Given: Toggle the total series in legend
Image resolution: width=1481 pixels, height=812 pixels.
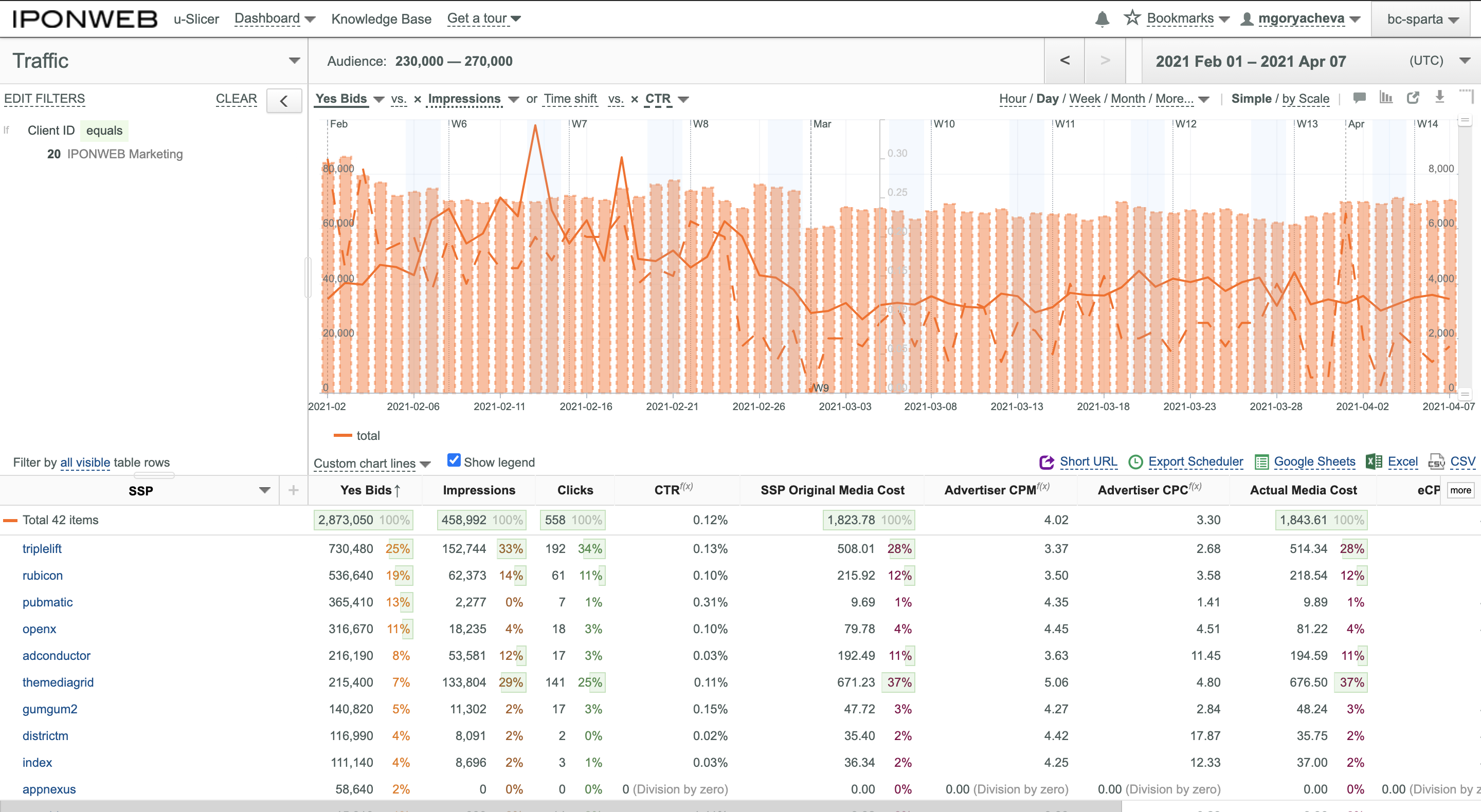Looking at the screenshot, I should tap(357, 436).
